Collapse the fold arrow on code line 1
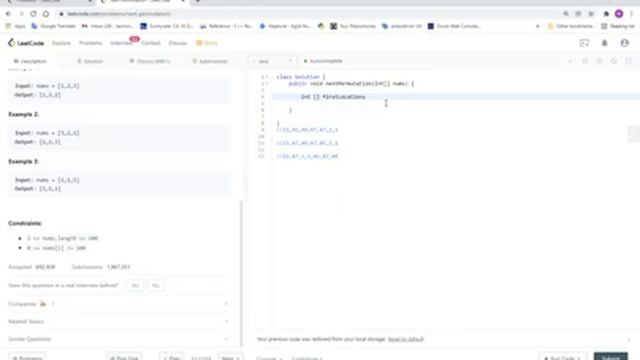Screen dimensions: 640x360 pyautogui.click(x=267, y=77)
